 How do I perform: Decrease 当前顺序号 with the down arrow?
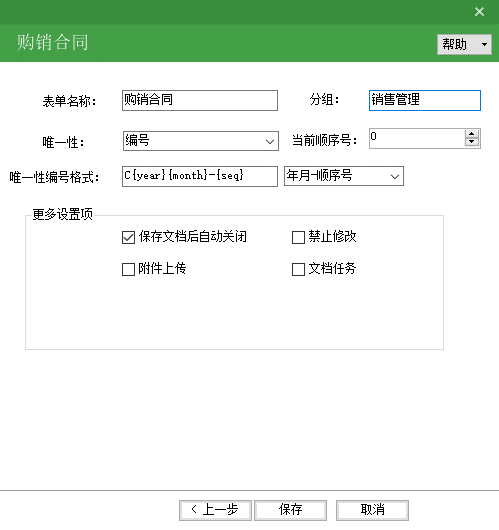pos(472,142)
